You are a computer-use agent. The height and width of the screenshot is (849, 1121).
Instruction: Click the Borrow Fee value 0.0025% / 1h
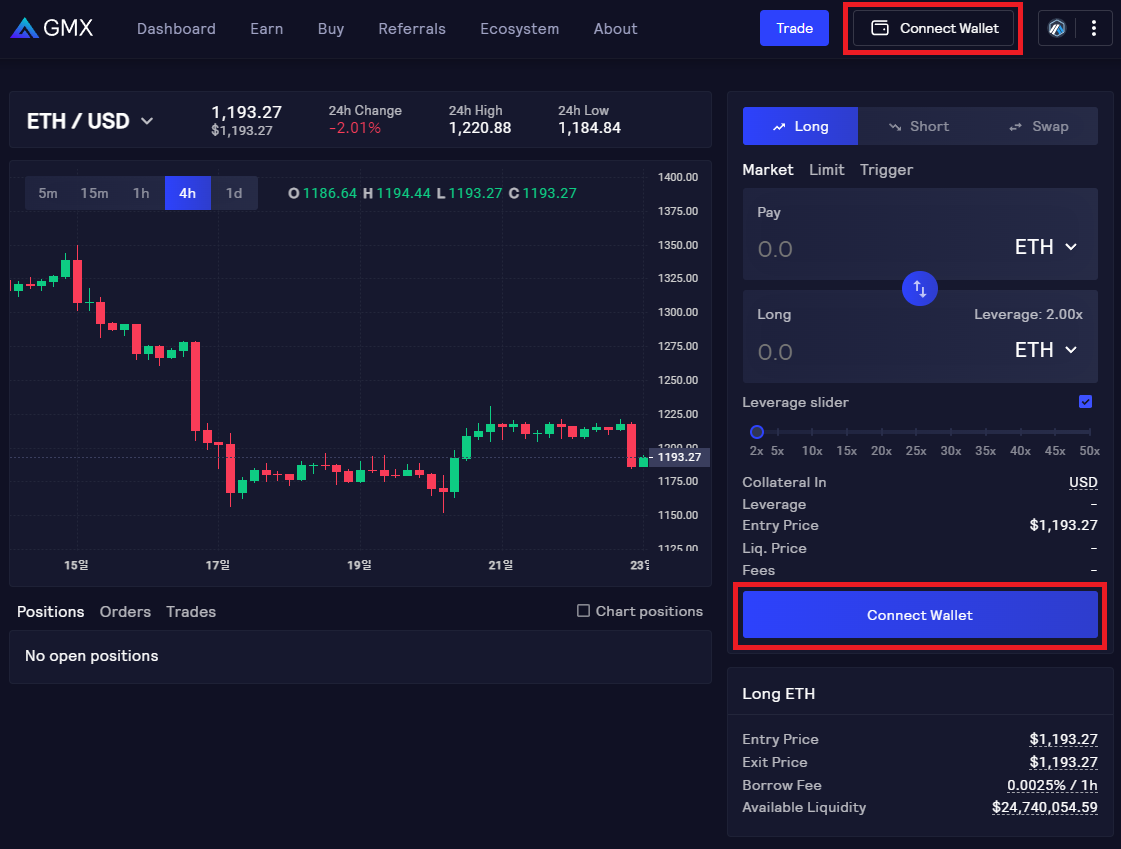[1052, 785]
